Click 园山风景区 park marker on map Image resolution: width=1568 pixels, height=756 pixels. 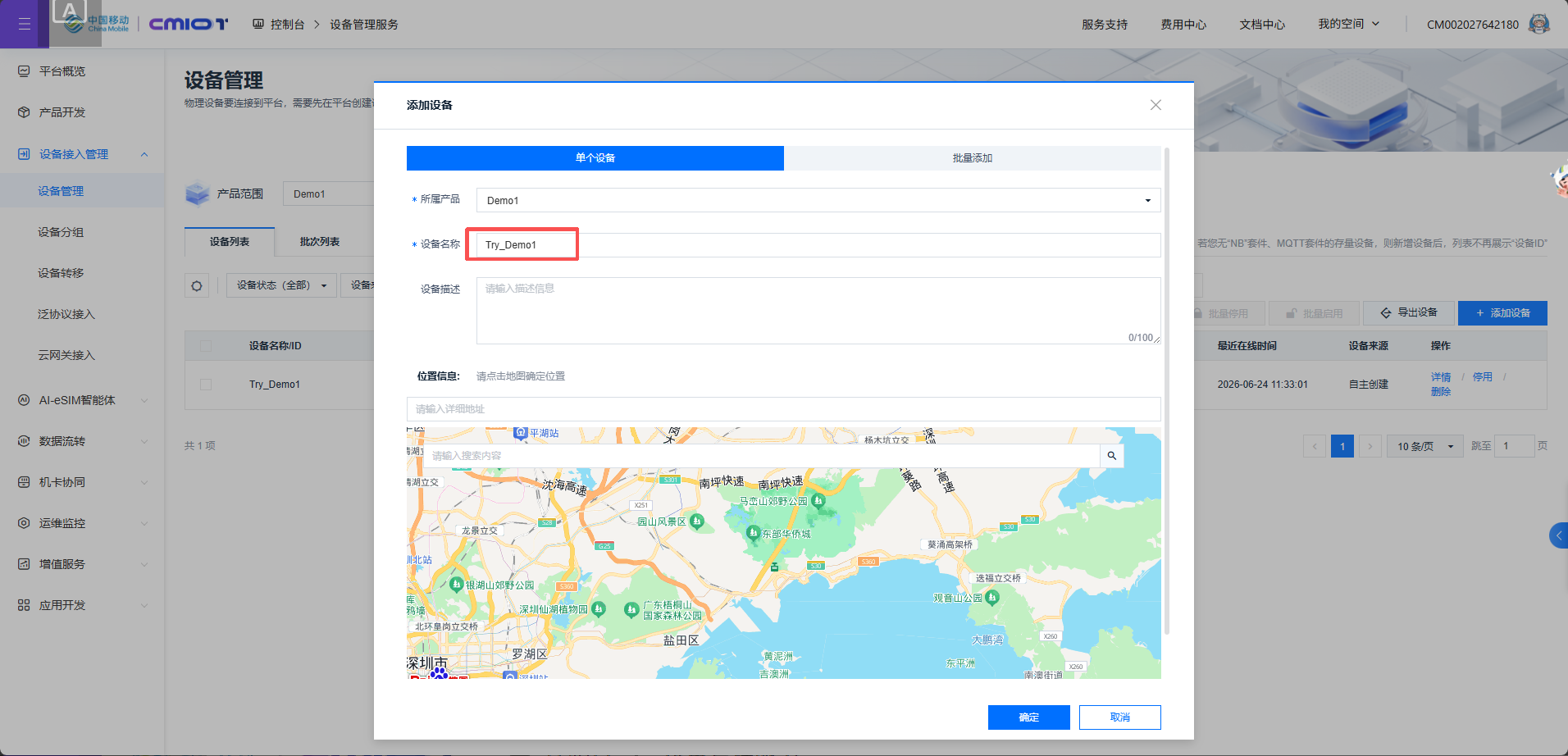coord(697,521)
